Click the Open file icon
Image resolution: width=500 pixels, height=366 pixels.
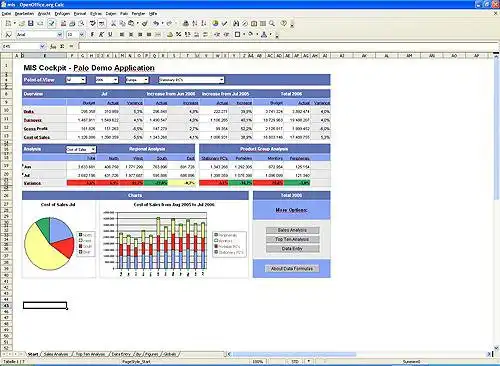(x=22, y=23)
